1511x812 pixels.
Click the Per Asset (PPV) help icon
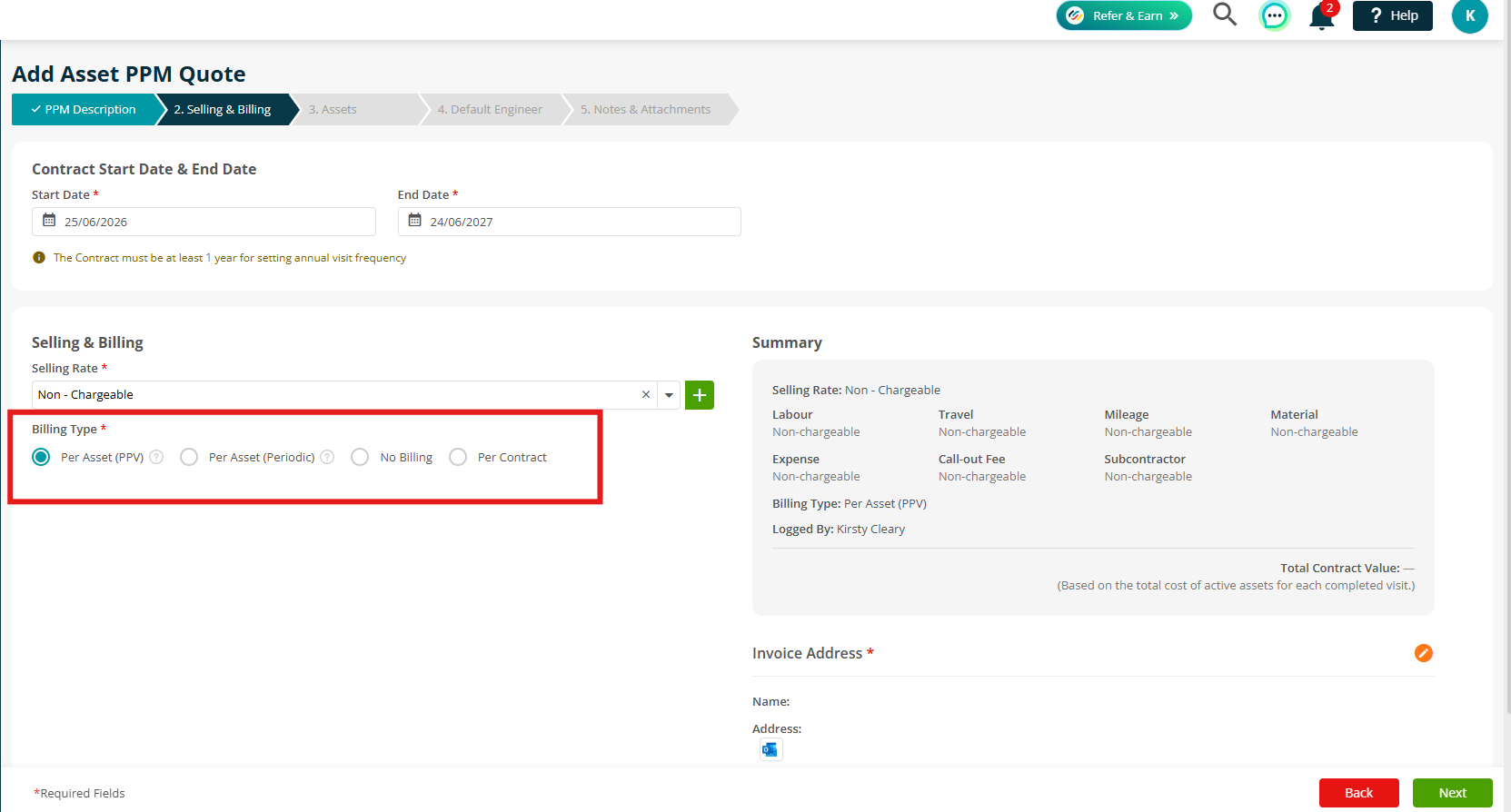[x=156, y=457]
